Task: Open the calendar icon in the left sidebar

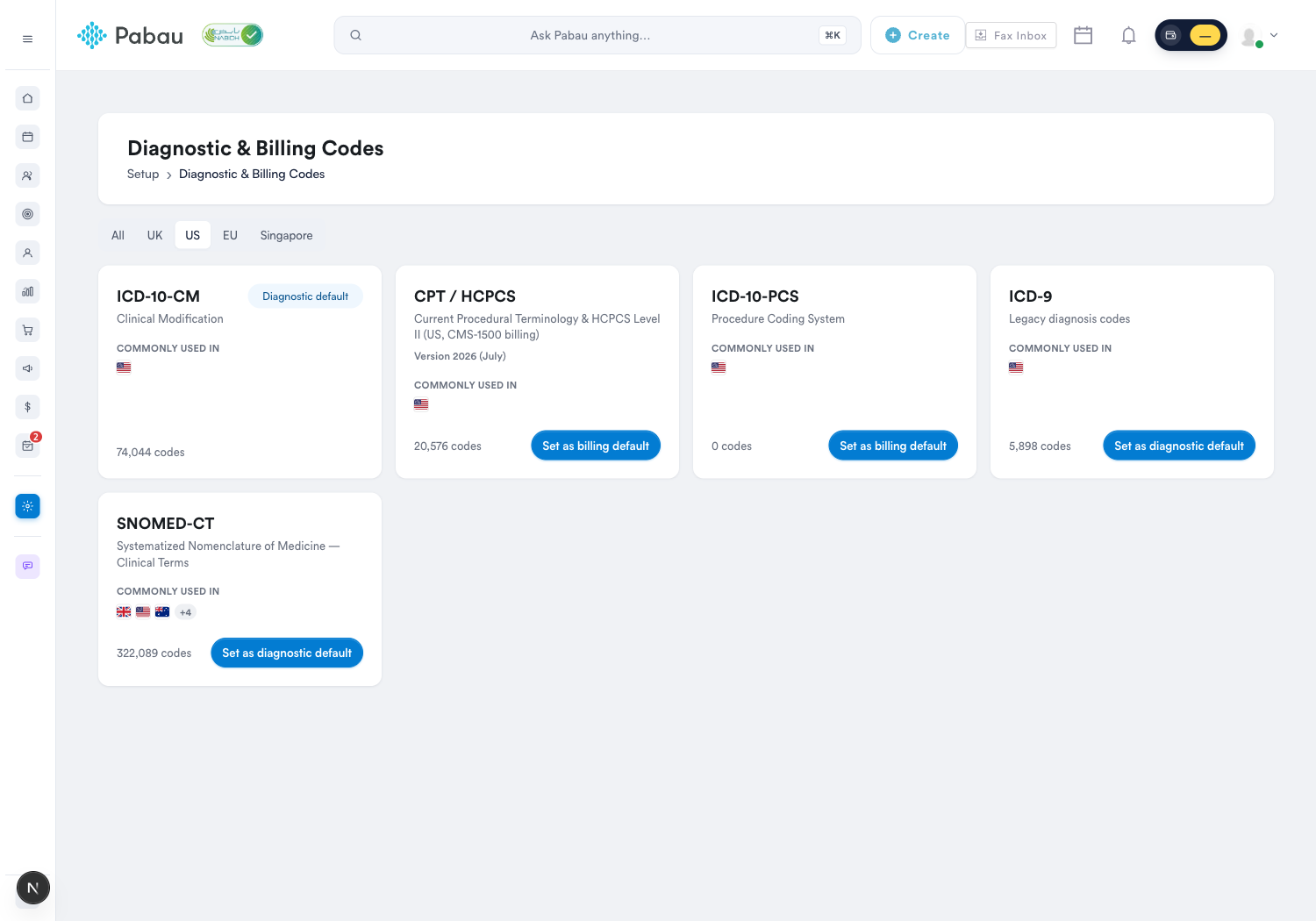Action: (27, 137)
